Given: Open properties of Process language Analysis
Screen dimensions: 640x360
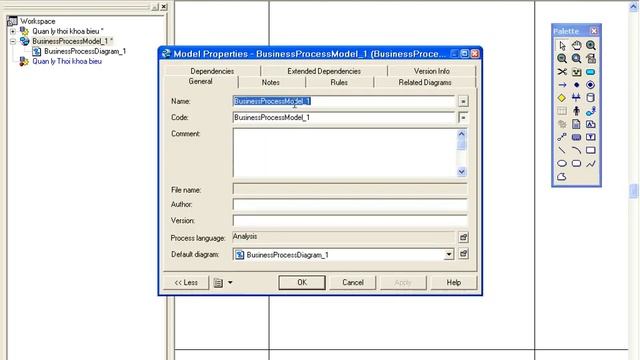Looking at the screenshot, I should (x=463, y=238).
